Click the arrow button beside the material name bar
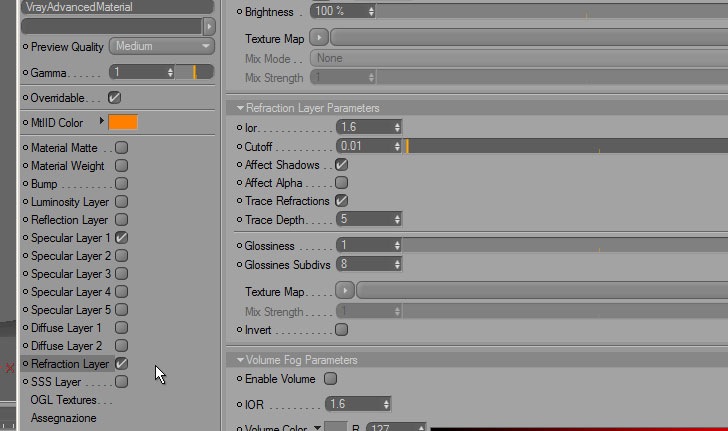Viewport: 728px width, 431px height. (209, 26)
